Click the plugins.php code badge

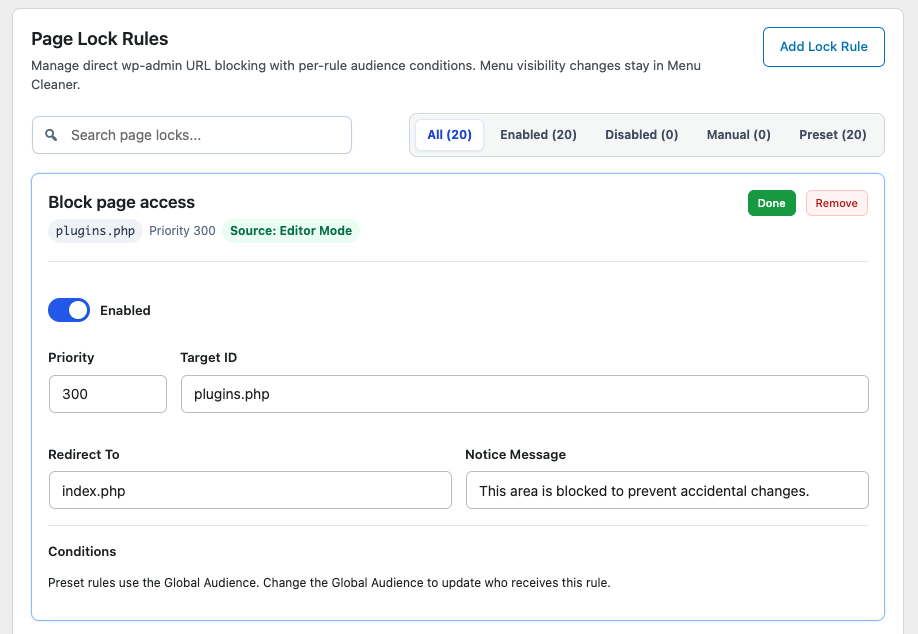tap(95, 231)
